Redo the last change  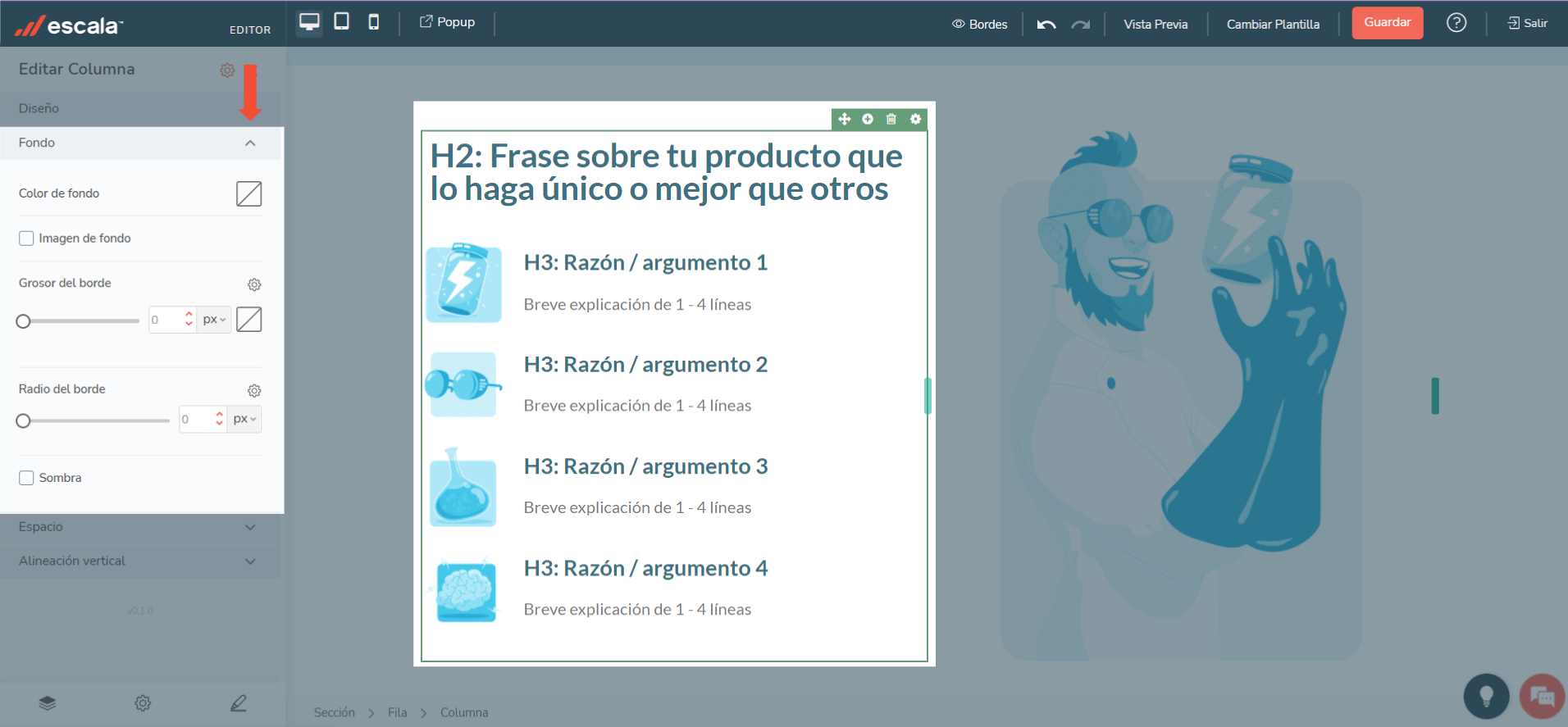[1081, 25]
